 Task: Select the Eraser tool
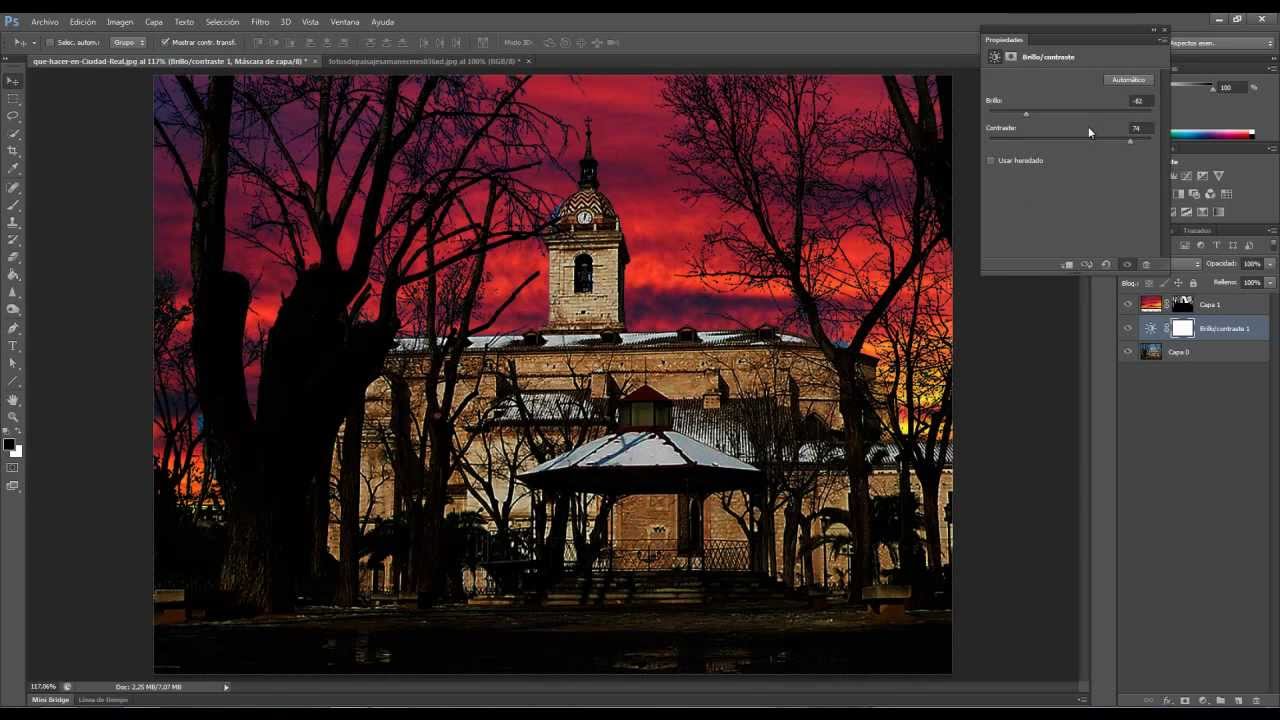point(13,257)
